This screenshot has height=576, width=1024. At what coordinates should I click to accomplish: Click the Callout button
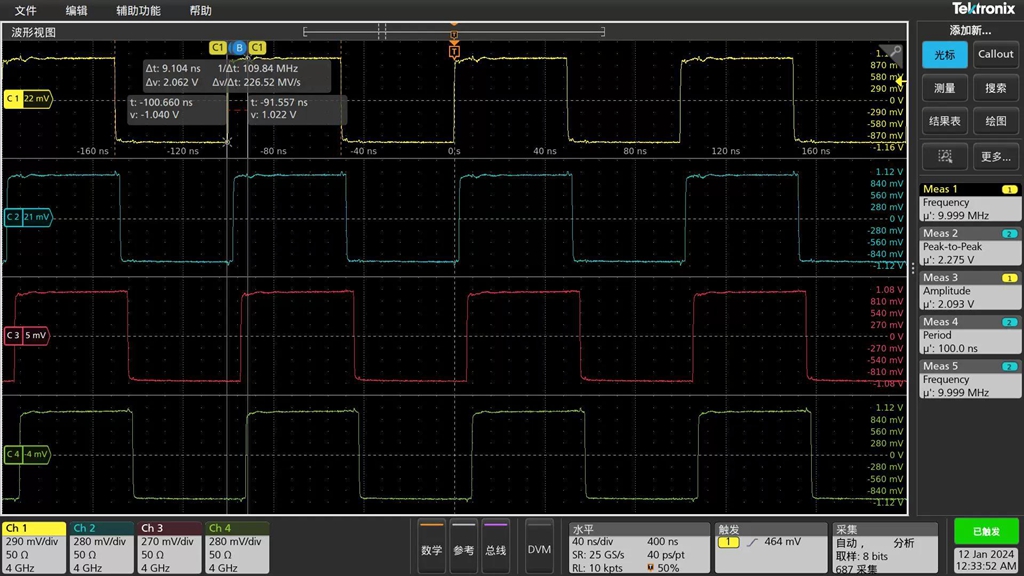pos(995,55)
